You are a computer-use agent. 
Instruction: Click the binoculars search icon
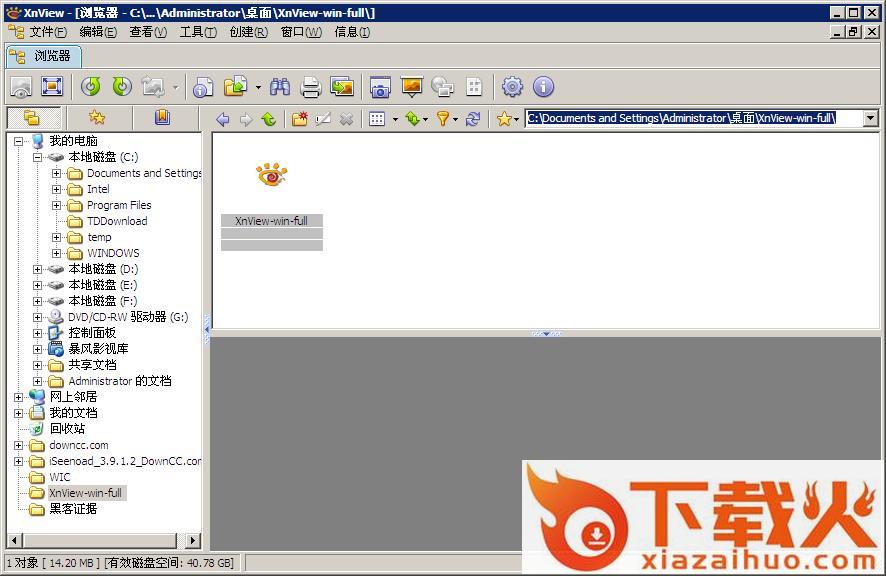[x=280, y=87]
